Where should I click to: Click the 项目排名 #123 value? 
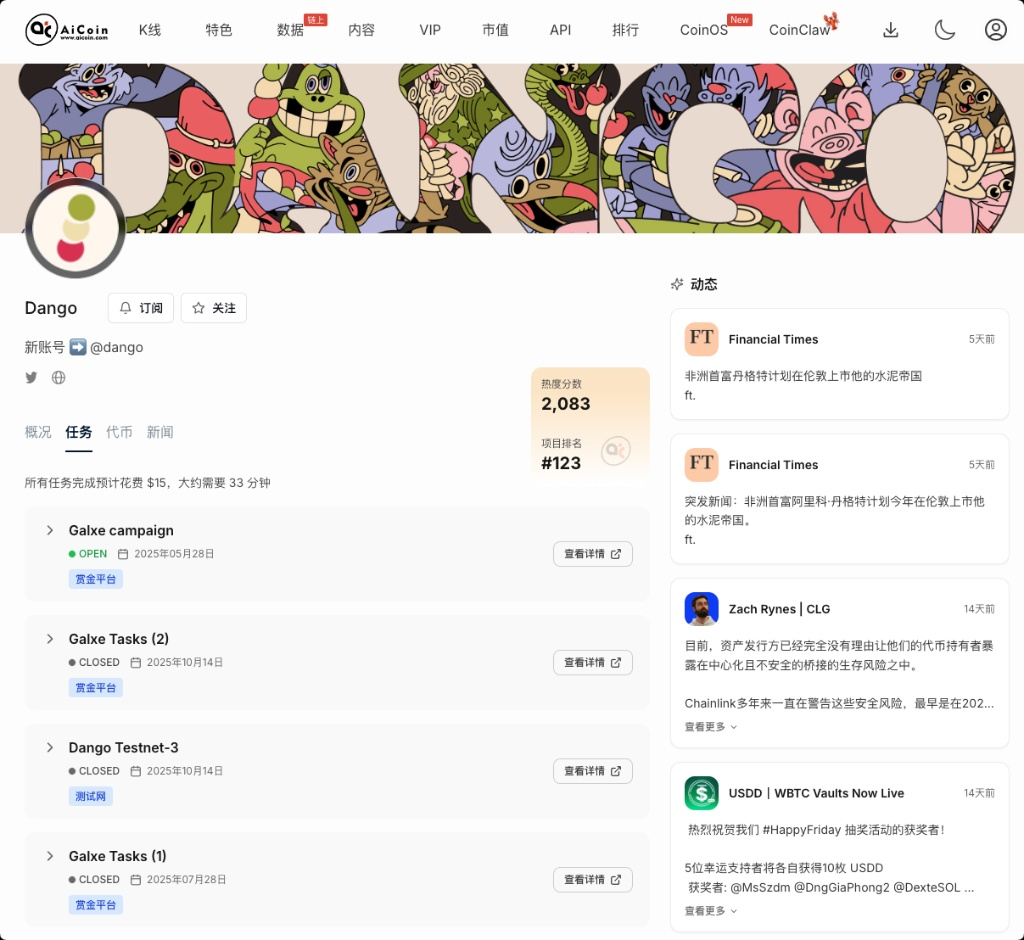click(x=561, y=463)
